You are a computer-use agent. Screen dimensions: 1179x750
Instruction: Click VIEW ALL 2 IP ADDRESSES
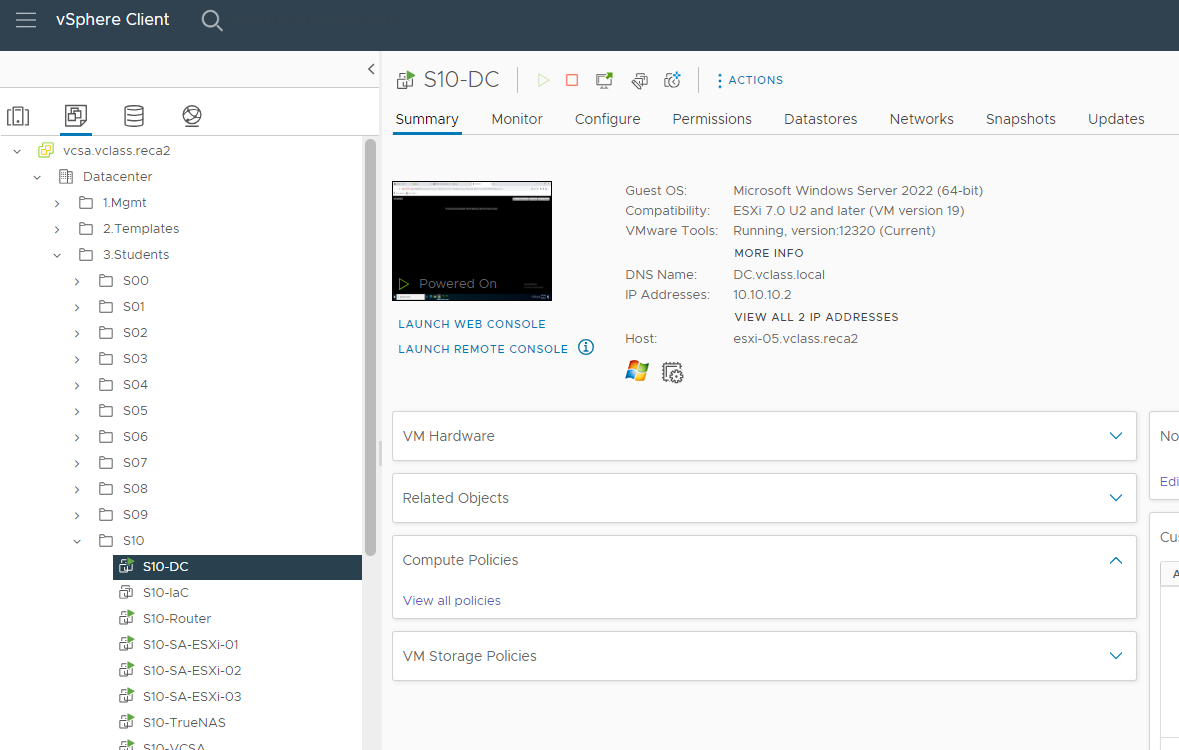click(816, 317)
